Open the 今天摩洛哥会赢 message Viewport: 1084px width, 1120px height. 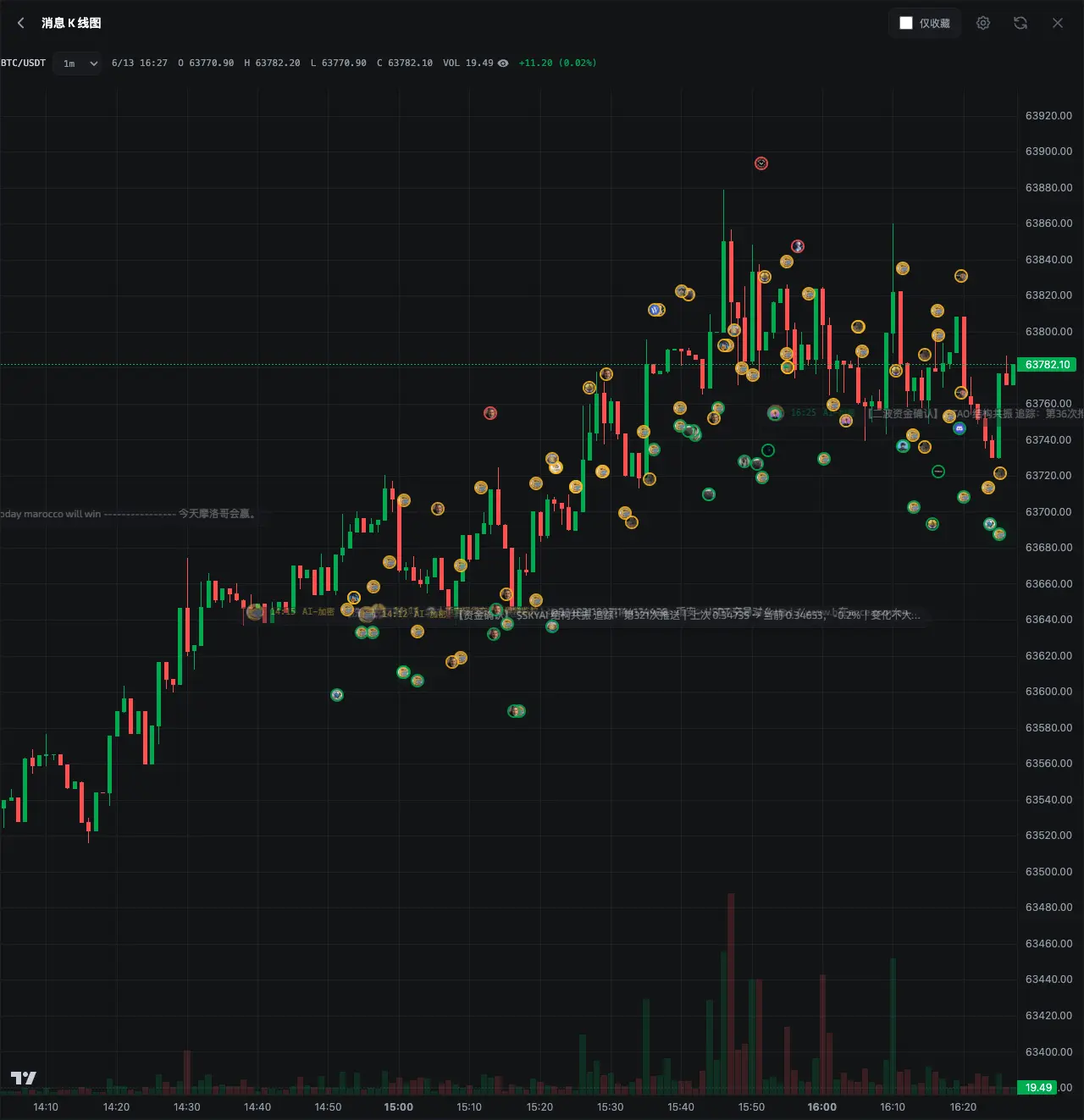[x=127, y=514]
